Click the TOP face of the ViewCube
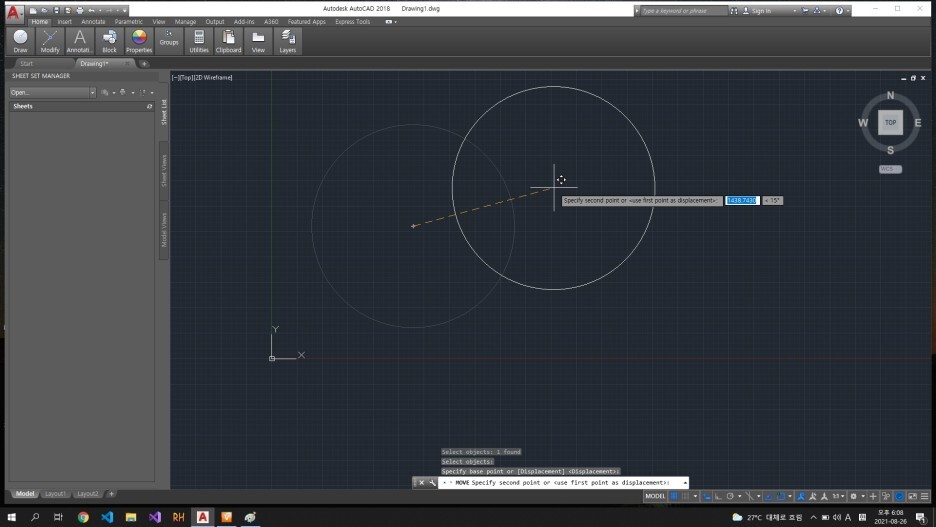Image resolution: width=936 pixels, height=527 pixels. click(x=890, y=122)
